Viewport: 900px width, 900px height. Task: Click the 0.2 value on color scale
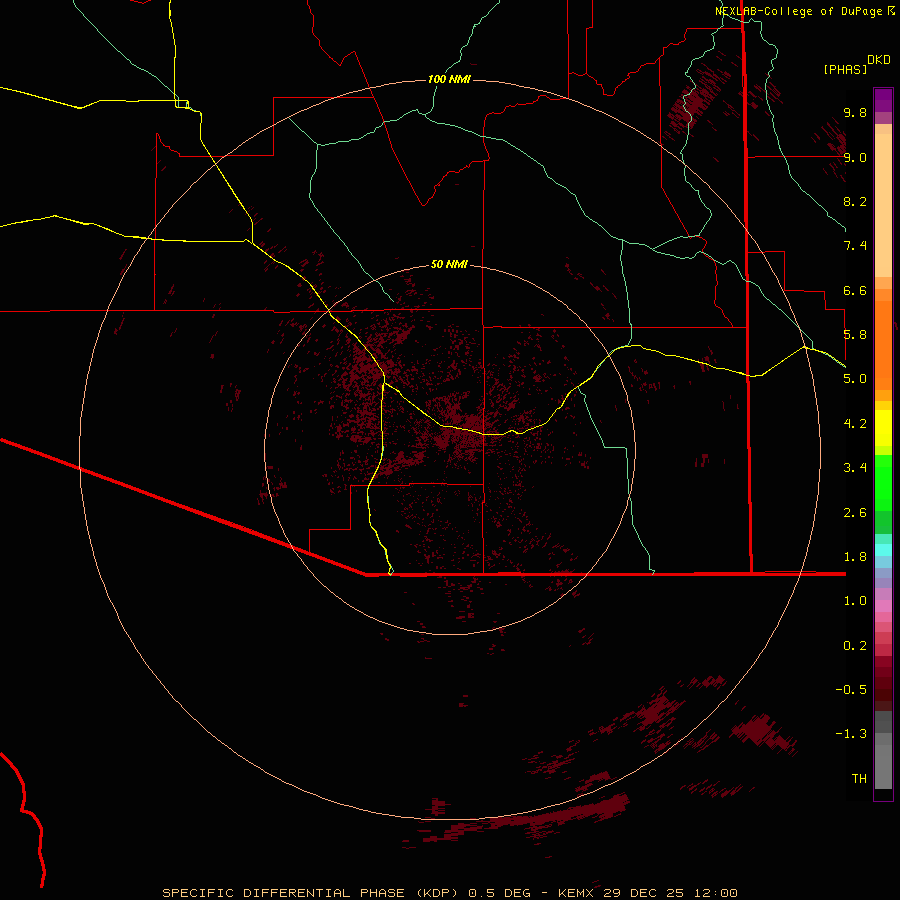pyautogui.click(x=855, y=646)
